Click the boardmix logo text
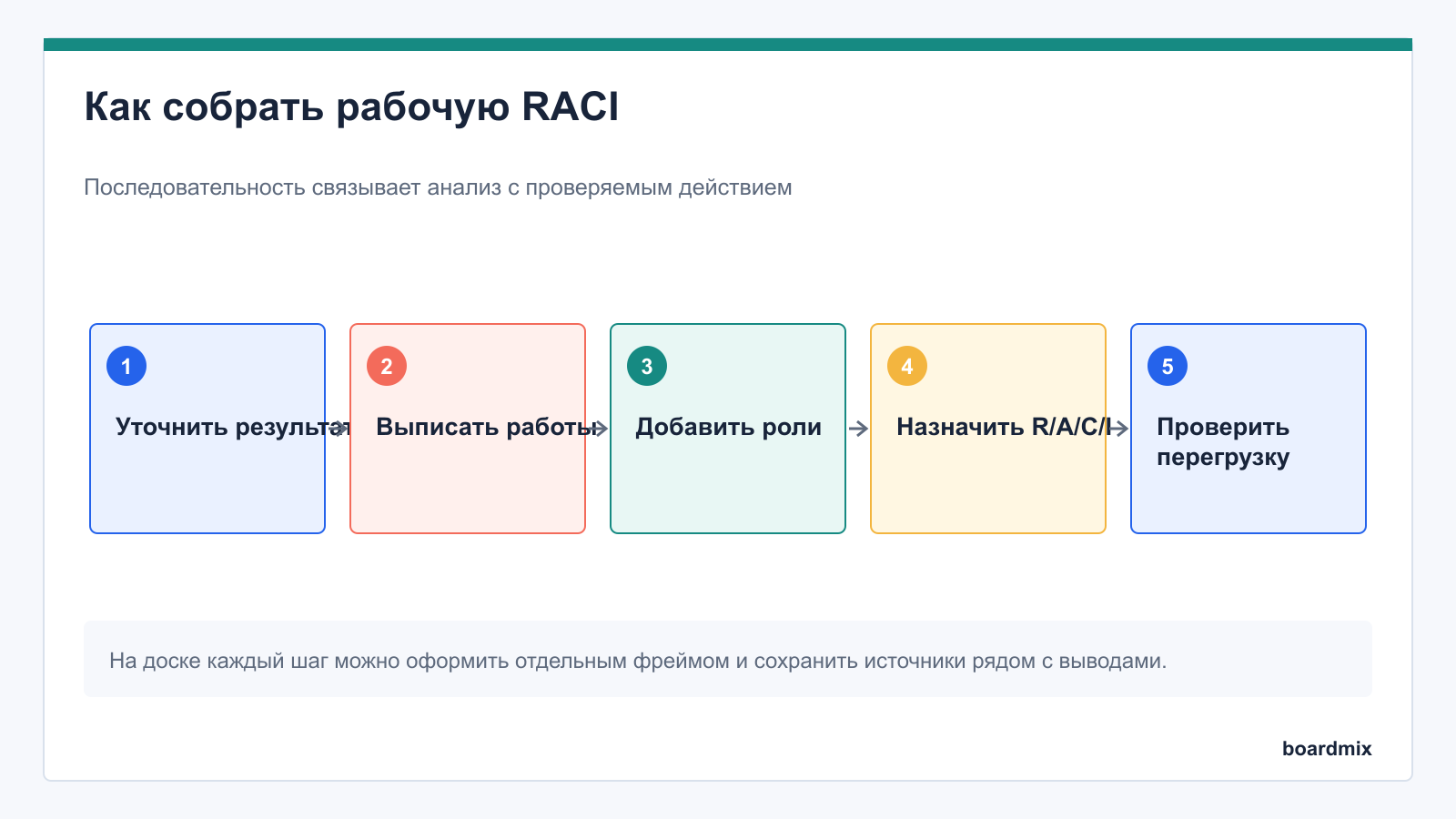The width and height of the screenshot is (1456, 819). click(1327, 748)
